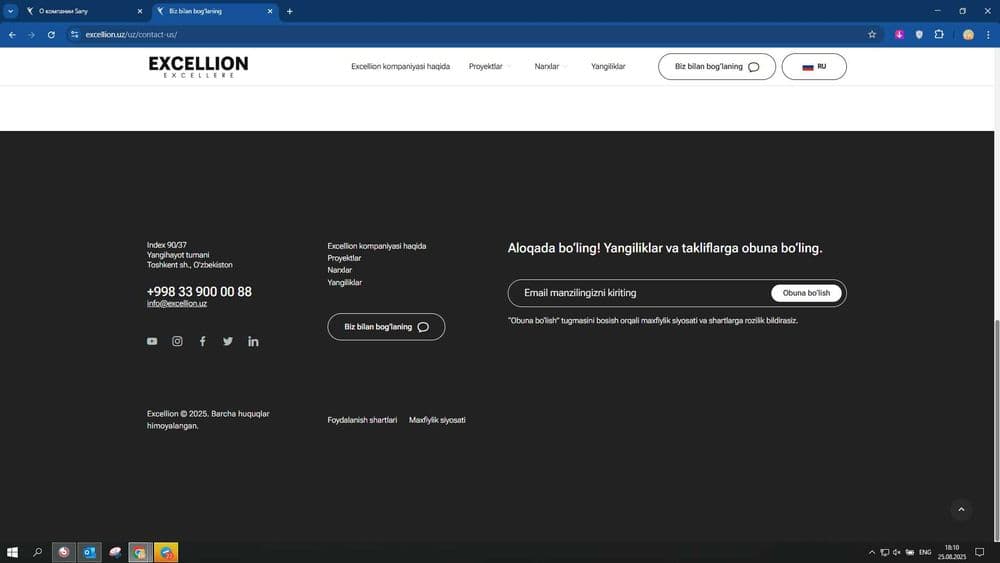Open 'Excellion kompaniyasi haqida' in header menu
The height and width of the screenshot is (563, 1000).
(401, 66)
